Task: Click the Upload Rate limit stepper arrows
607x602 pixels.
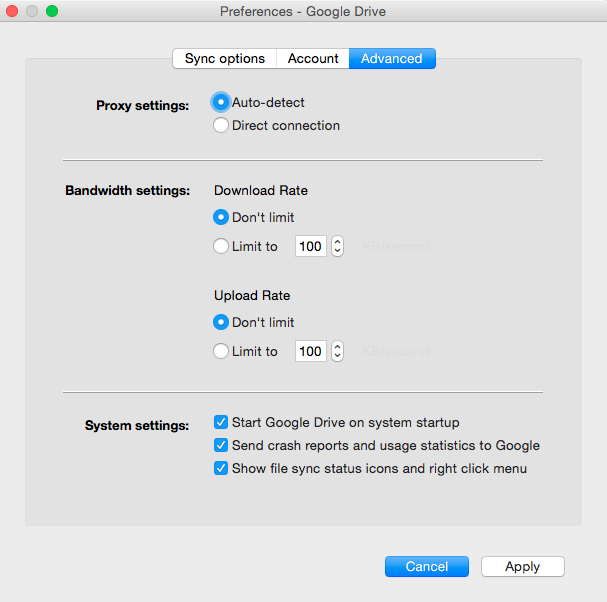Action: coord(337,351)
